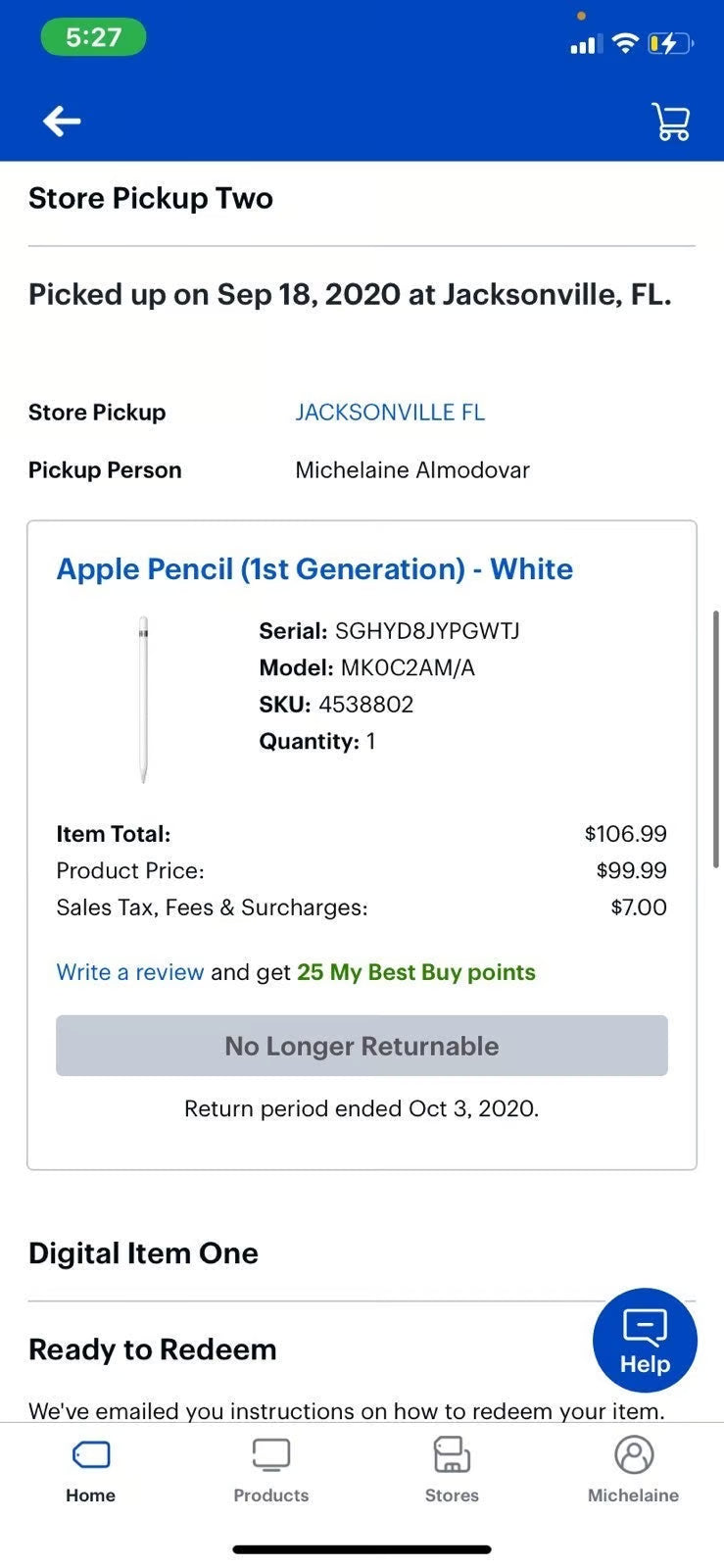Tap the 25 My Best Buy points text
Screen dimensions: 724x1568
tap(415, 971)
